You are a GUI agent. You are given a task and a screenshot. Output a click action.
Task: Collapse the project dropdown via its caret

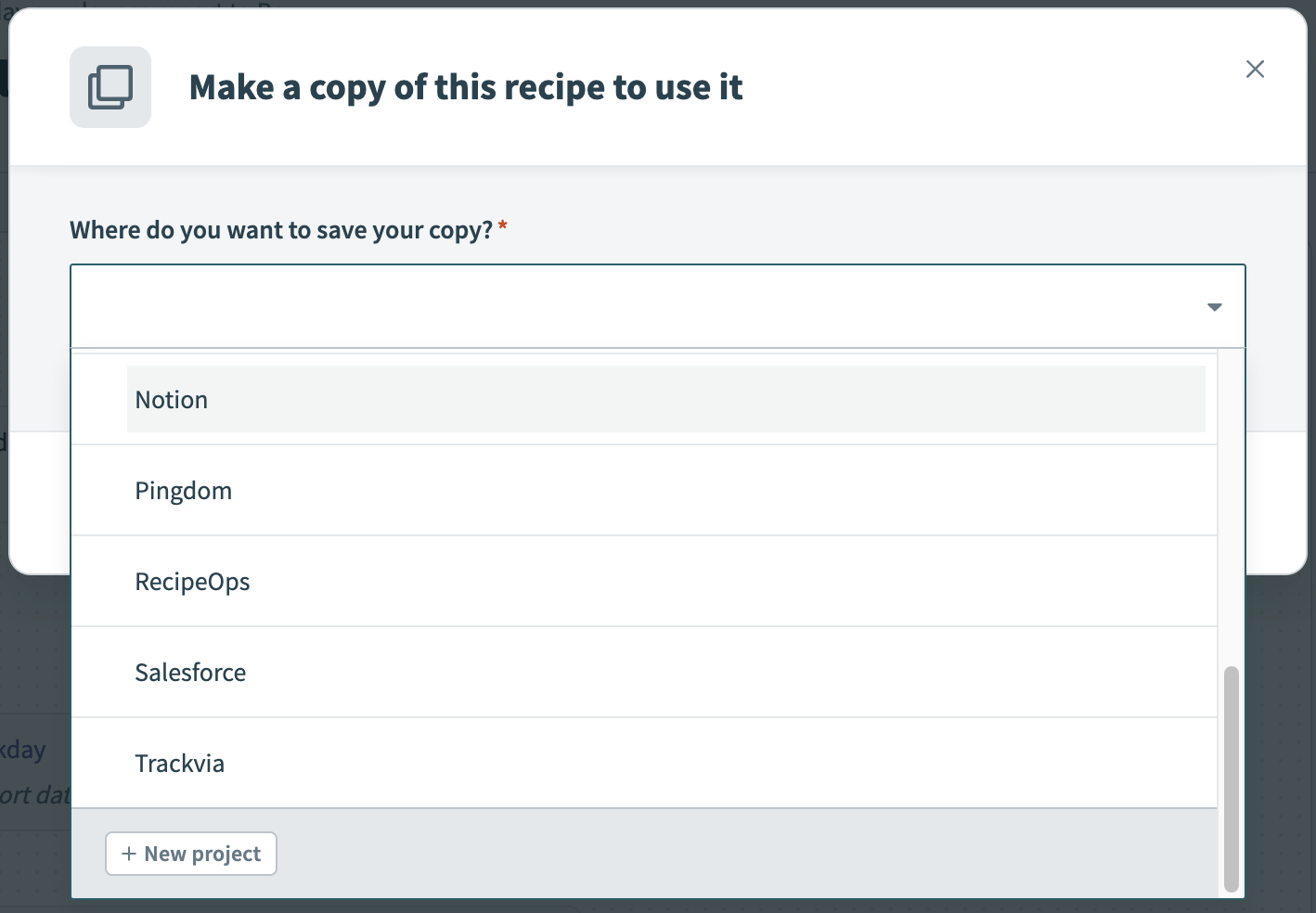pyautogui.click(x=1213, y=306)
